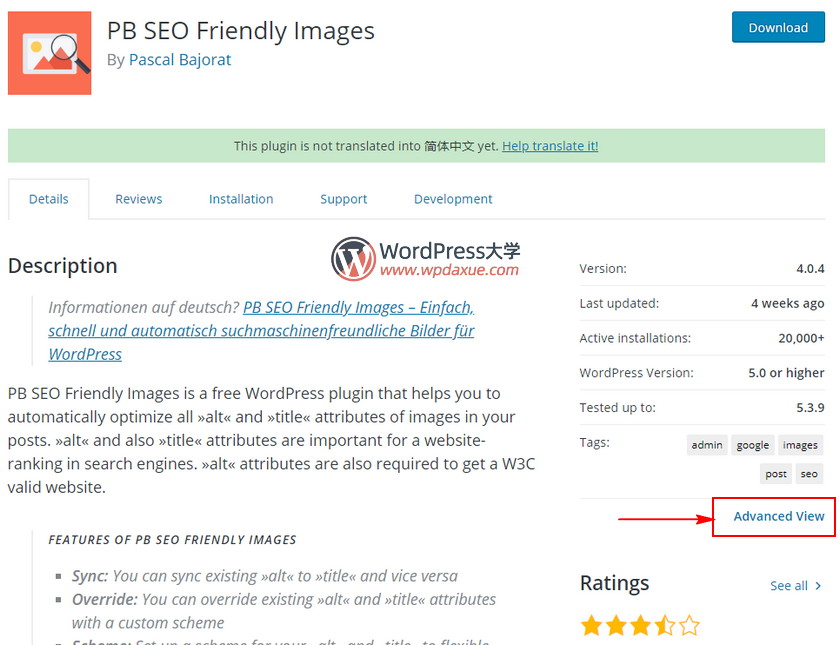Click the Help translate it! link

coord(550,146)
